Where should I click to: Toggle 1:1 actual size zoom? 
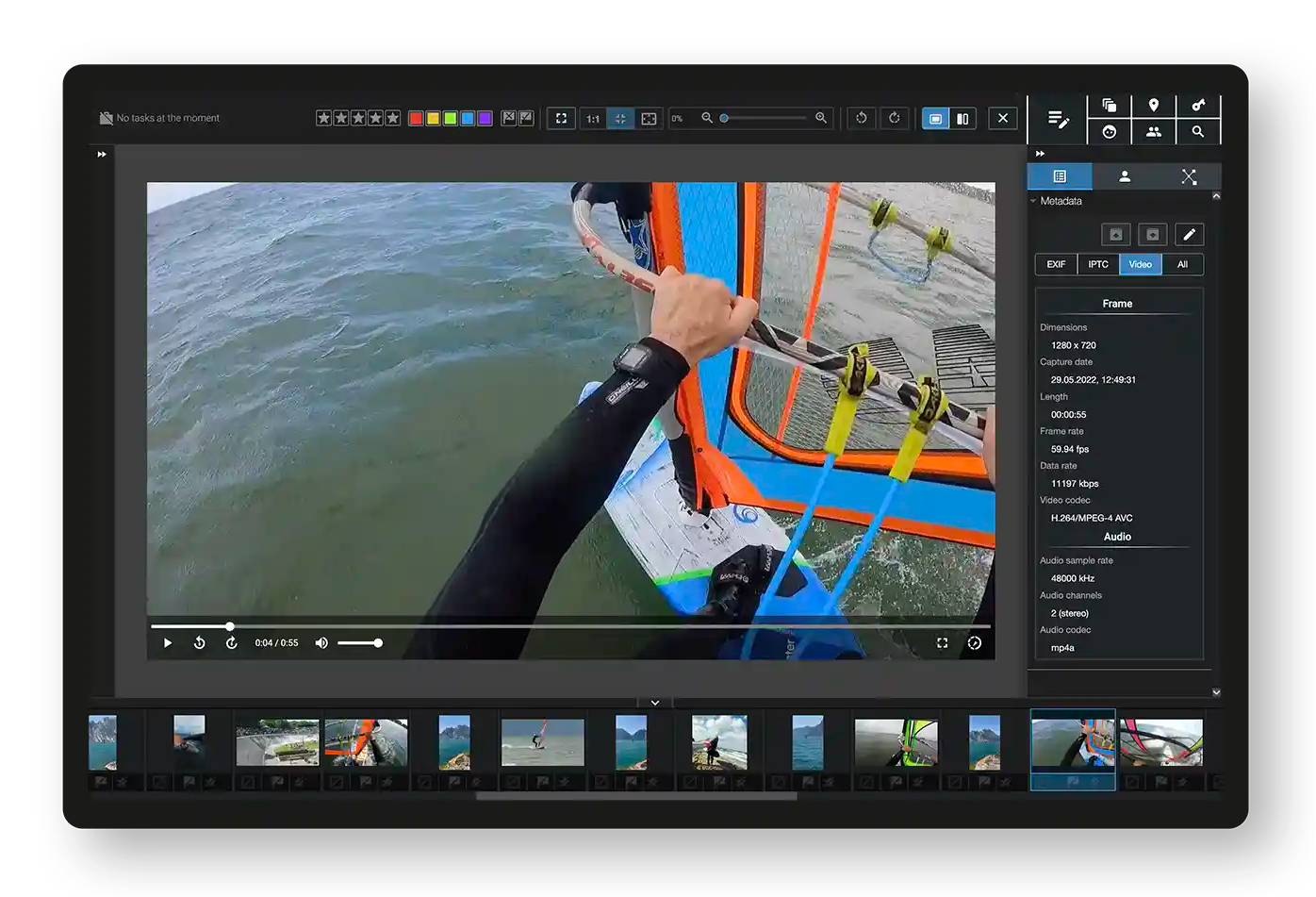pos(593,119)
